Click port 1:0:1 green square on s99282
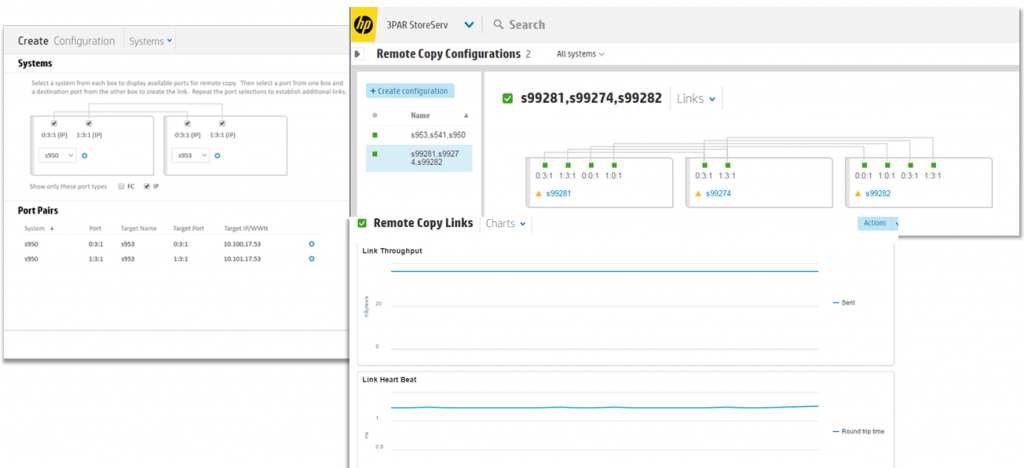 point(887,165)
